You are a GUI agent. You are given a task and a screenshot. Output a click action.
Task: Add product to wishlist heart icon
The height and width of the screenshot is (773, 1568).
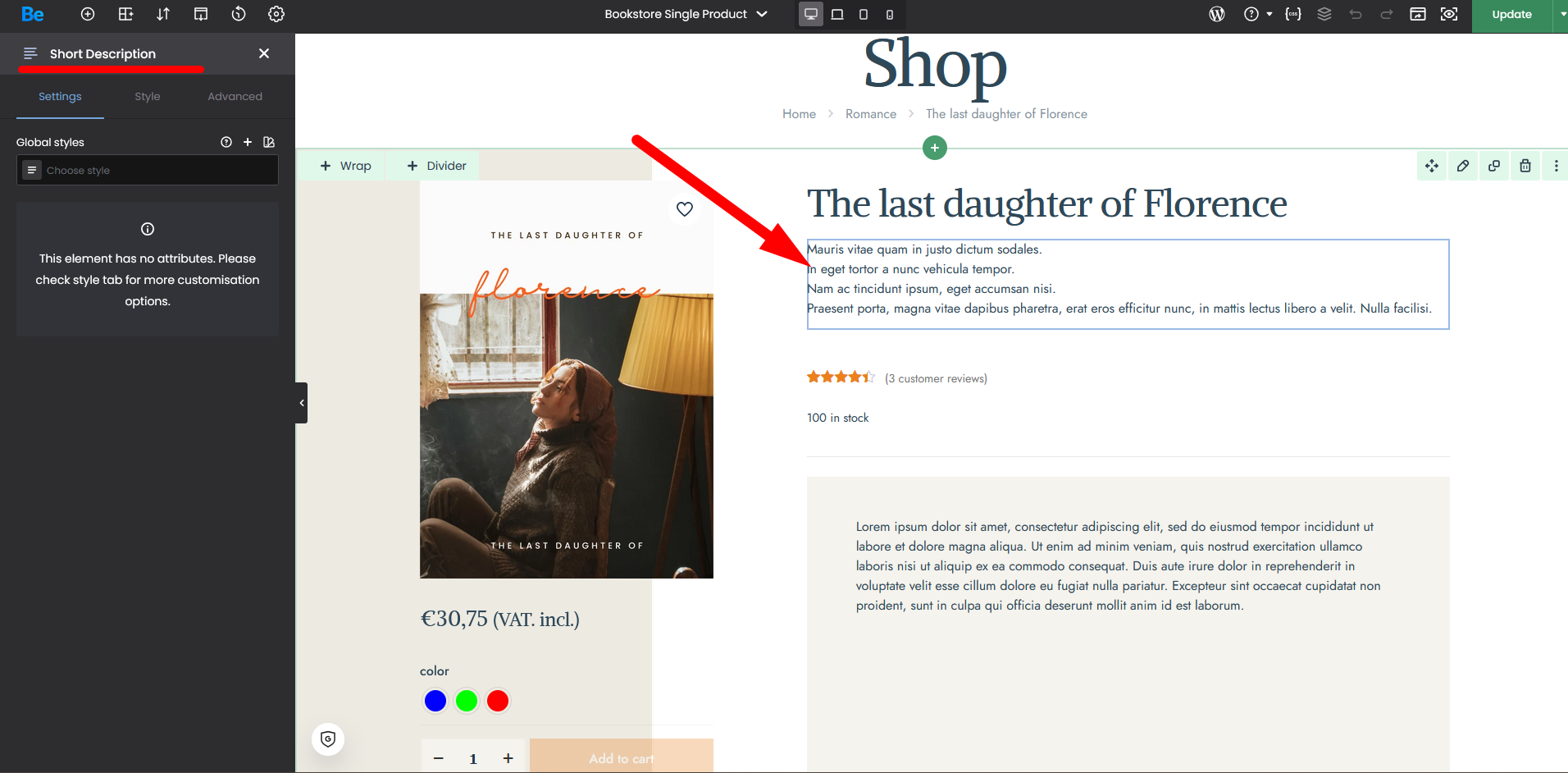(685, 209)
